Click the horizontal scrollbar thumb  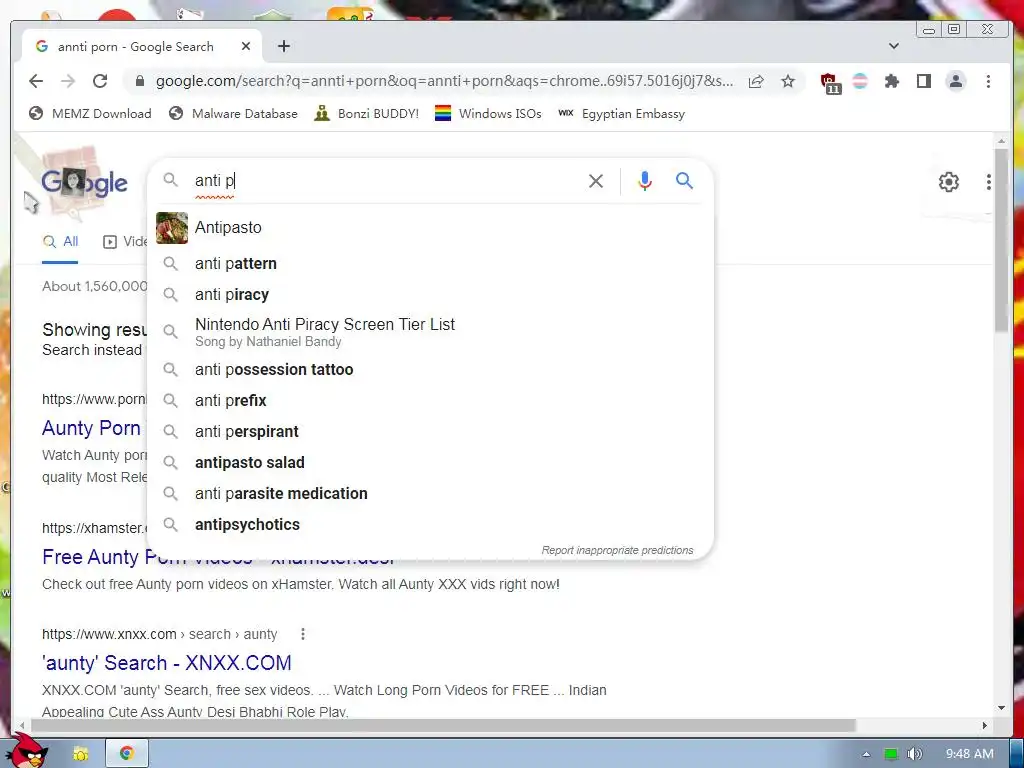coord(443,726)
